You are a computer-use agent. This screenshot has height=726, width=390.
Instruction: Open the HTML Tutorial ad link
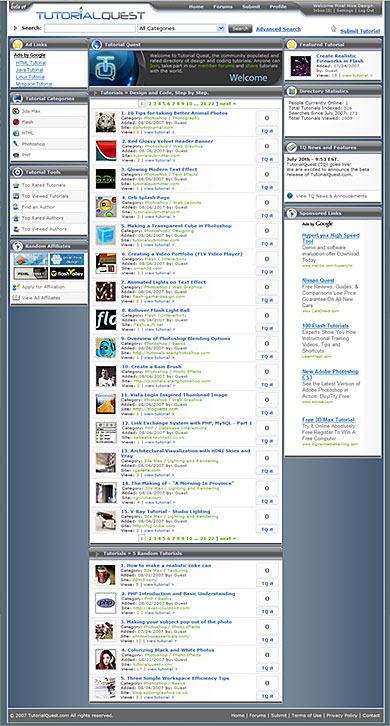(x=31, y=63)
